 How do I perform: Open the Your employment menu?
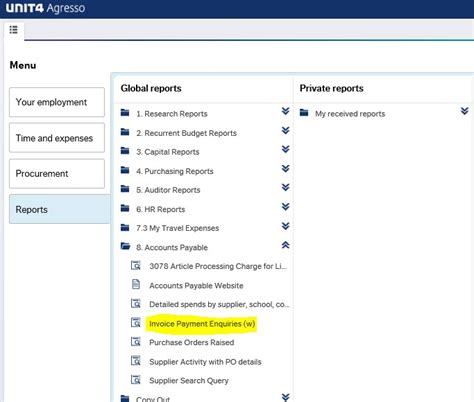tap(57, 102)
